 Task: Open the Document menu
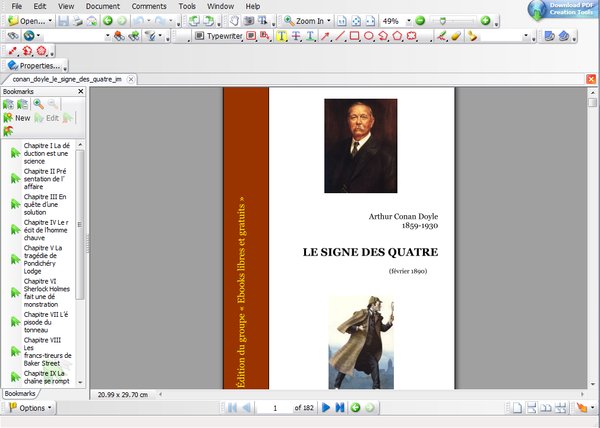click(x=102, y=6)
